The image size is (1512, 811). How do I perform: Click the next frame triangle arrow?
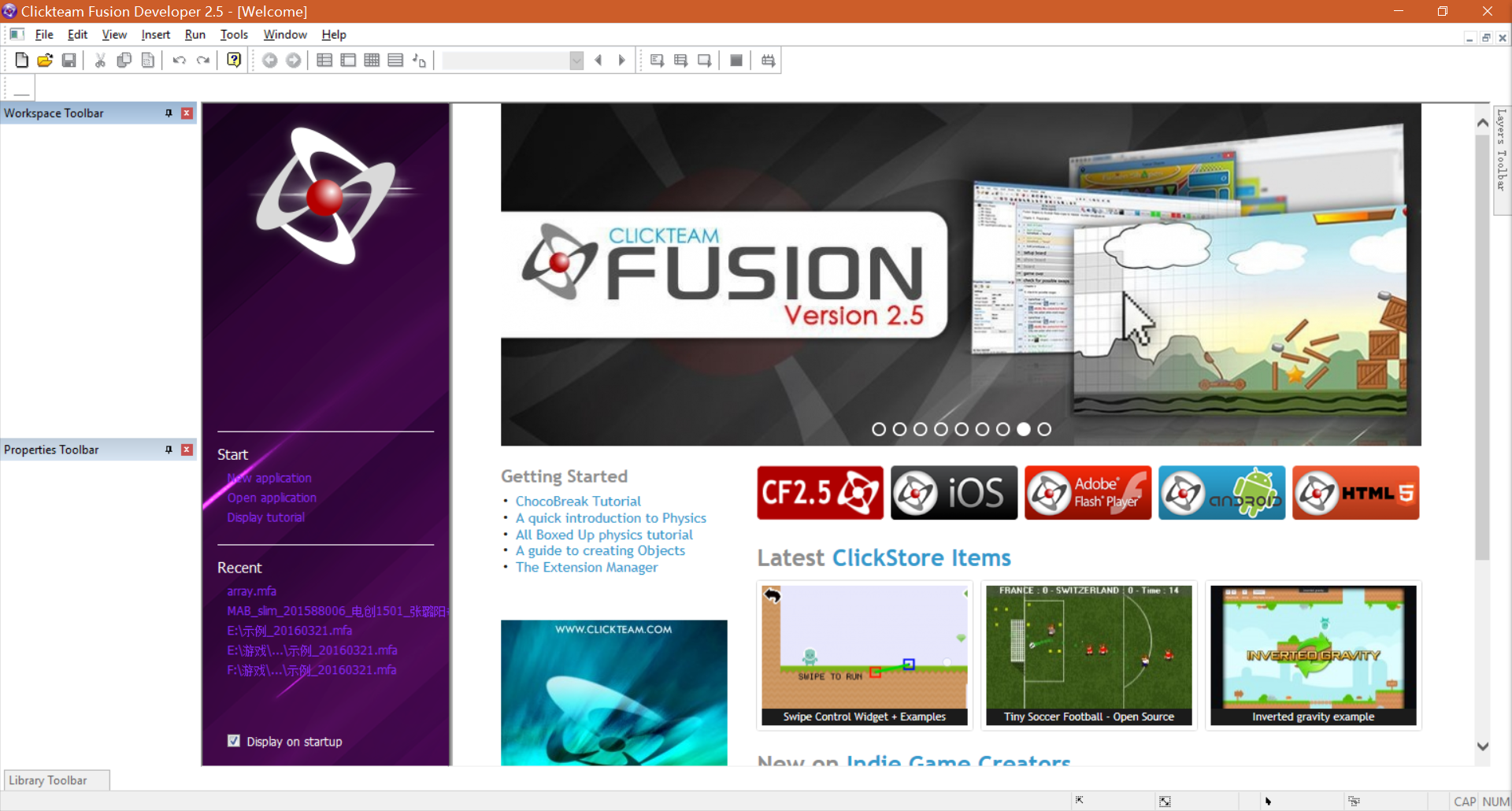622,60
